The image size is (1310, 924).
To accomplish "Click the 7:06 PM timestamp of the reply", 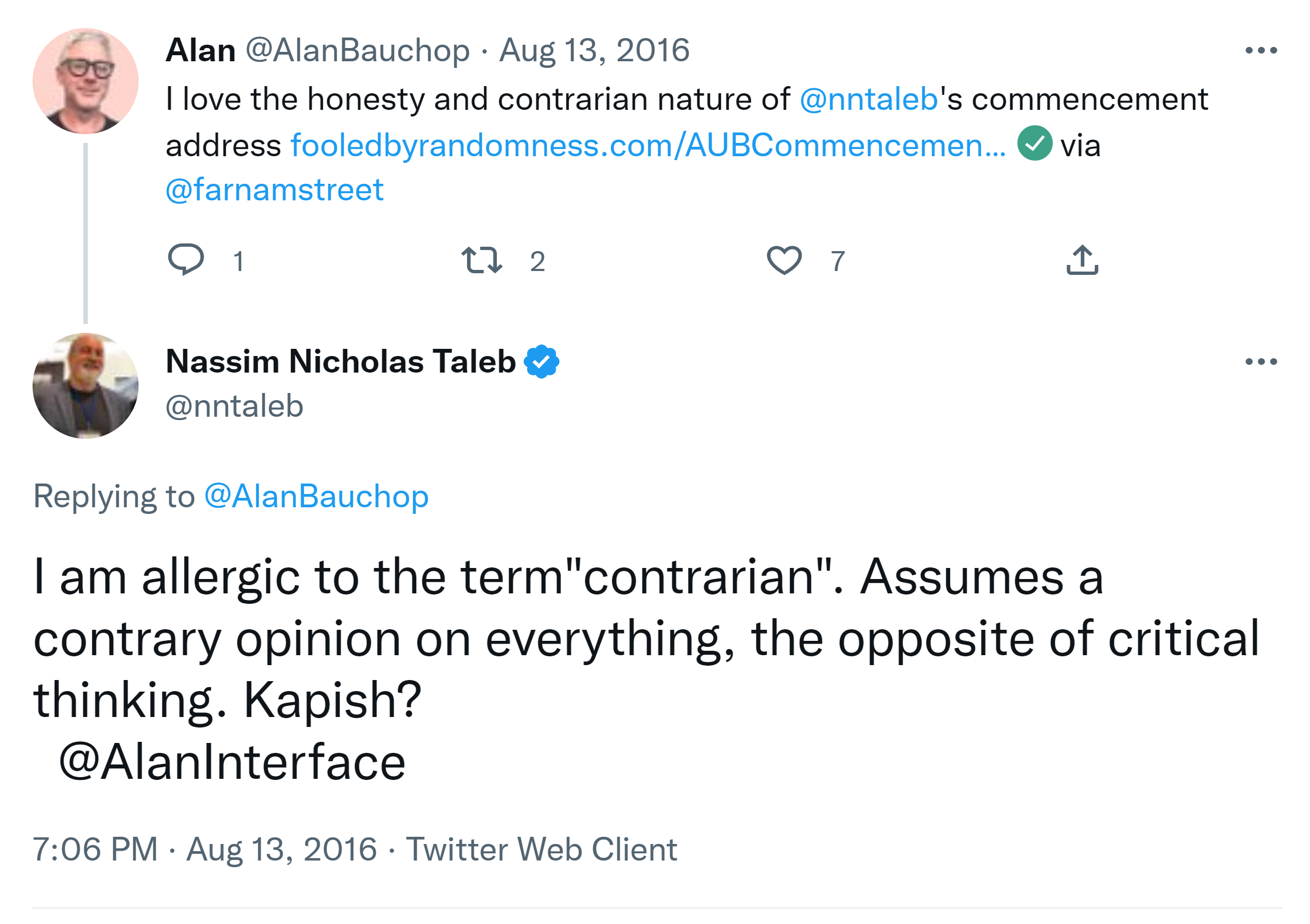I will click(x=96, y=849).
